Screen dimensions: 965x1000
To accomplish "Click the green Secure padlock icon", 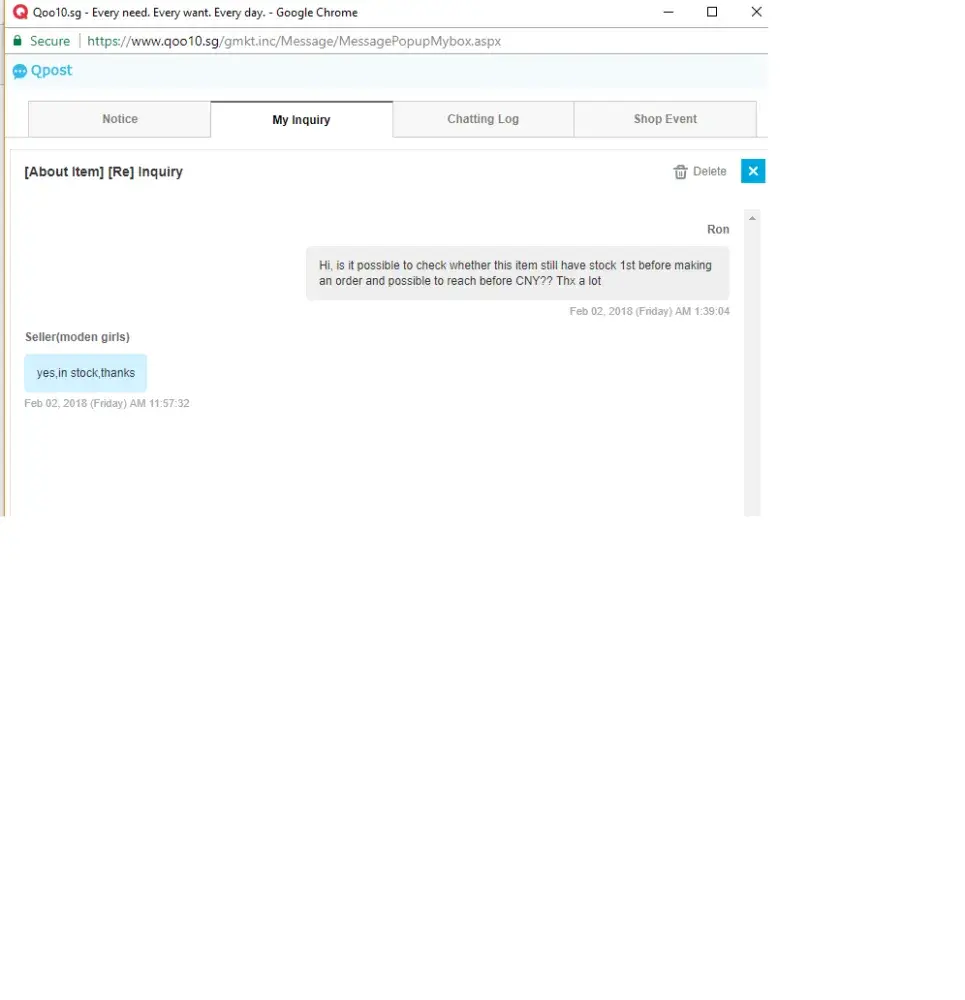I will pyautogui.click(x=17, y=41).
